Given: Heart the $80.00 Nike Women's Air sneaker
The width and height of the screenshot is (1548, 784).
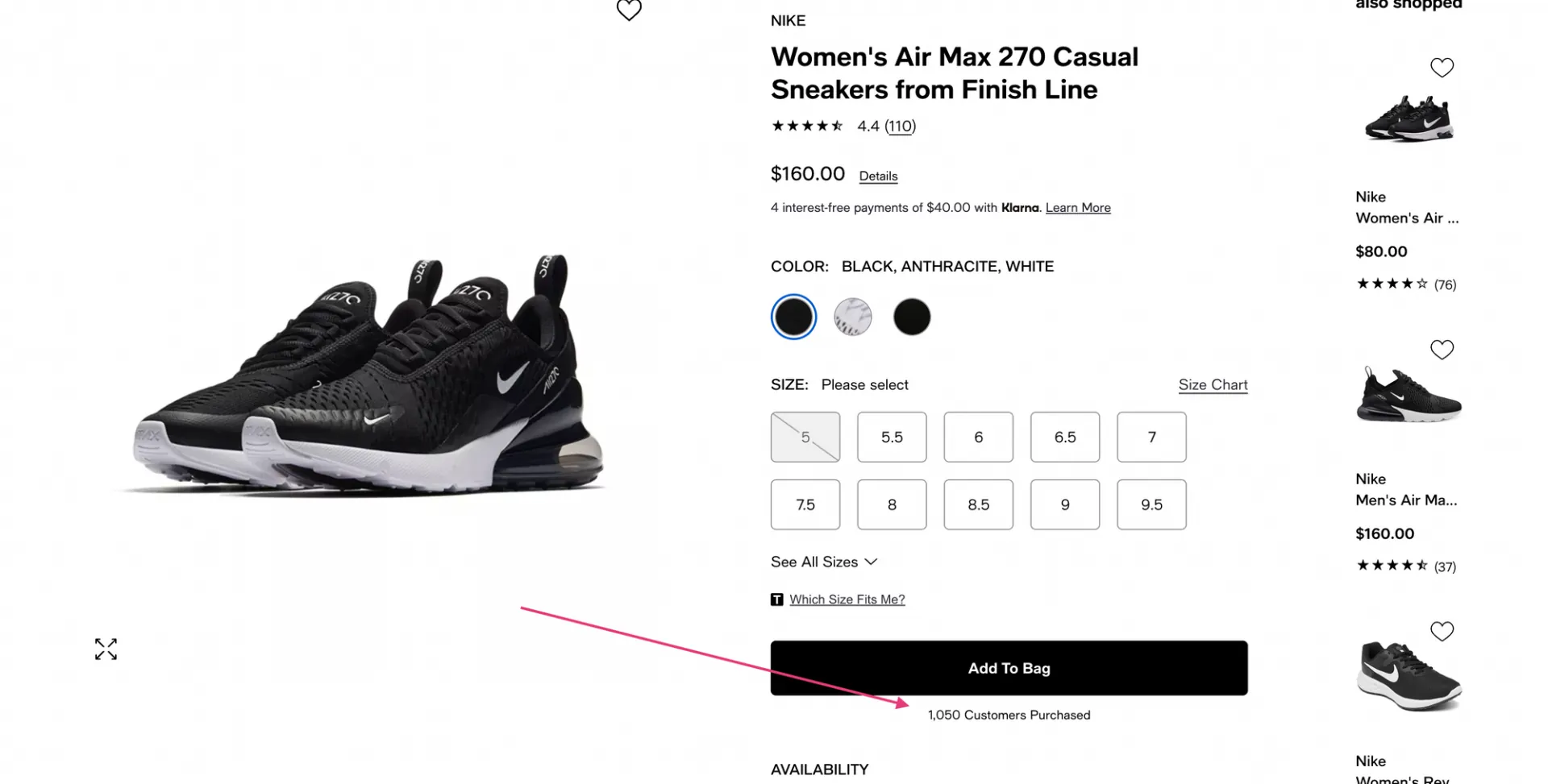Looking at the screenshot, I should [x=1442, y=68].
